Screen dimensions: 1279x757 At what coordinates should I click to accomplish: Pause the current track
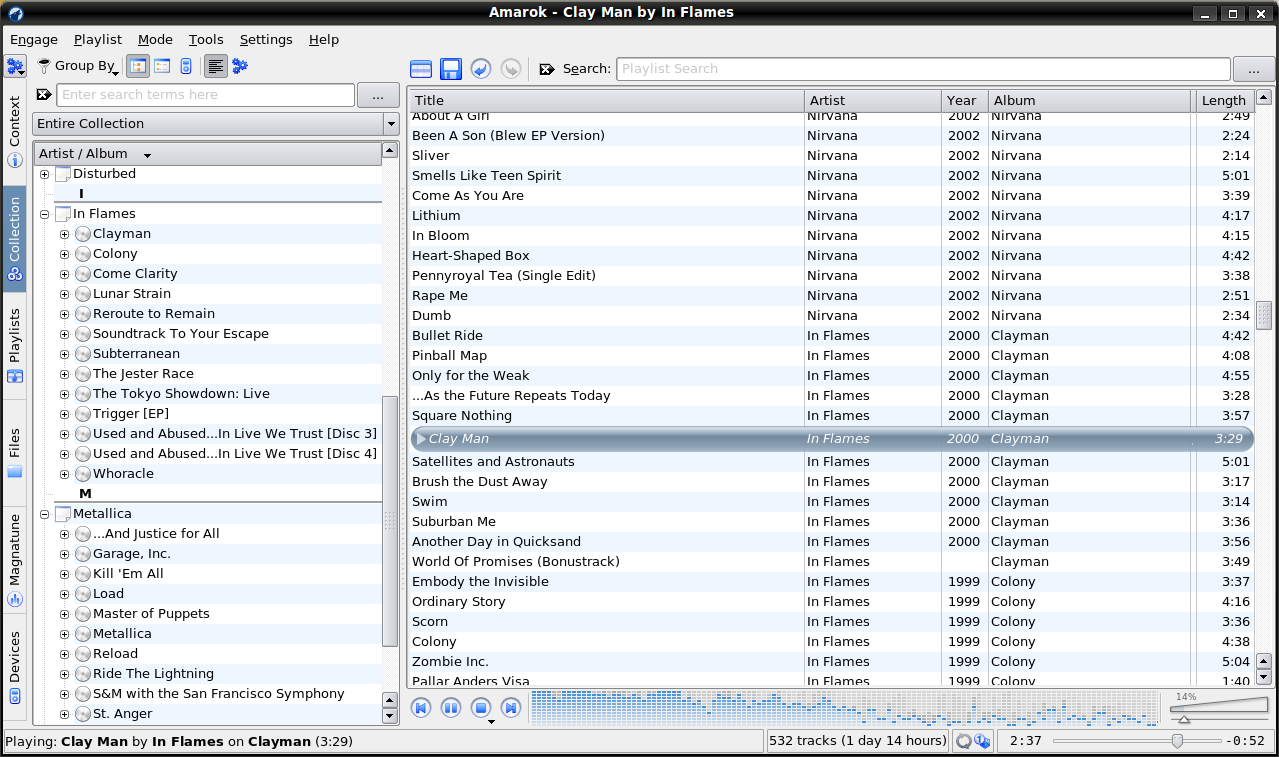[x=451, y=708]
